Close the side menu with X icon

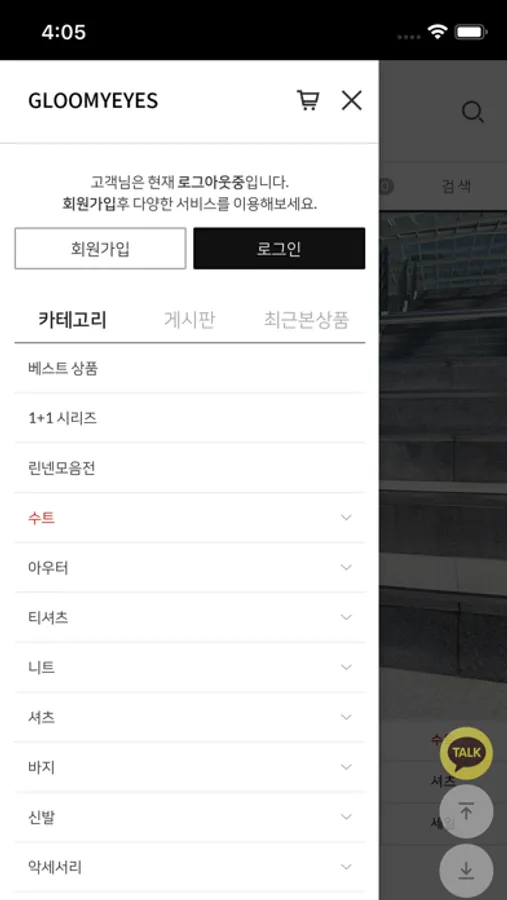351,100
